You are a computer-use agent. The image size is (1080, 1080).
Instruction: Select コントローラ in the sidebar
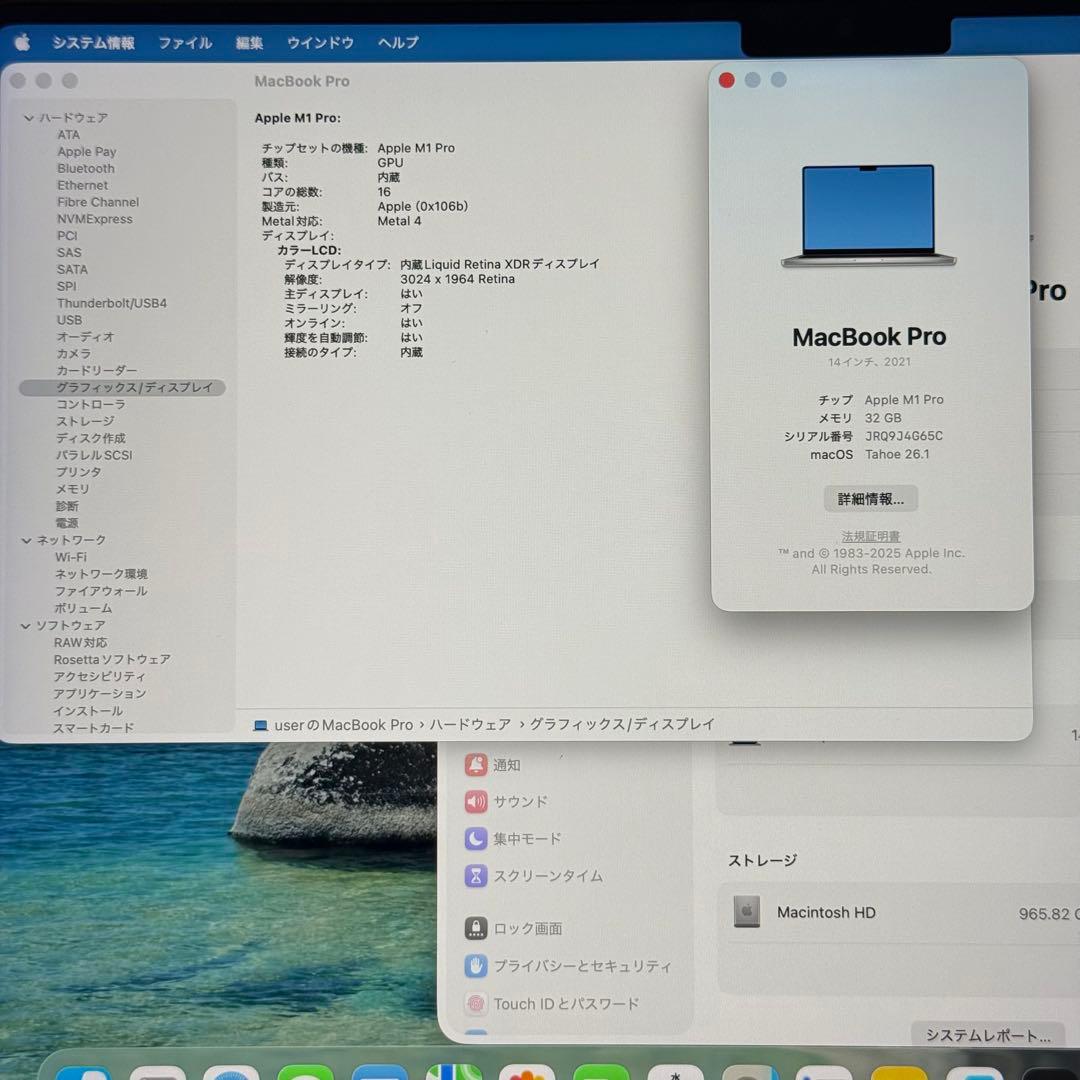[x=91, y=404]
